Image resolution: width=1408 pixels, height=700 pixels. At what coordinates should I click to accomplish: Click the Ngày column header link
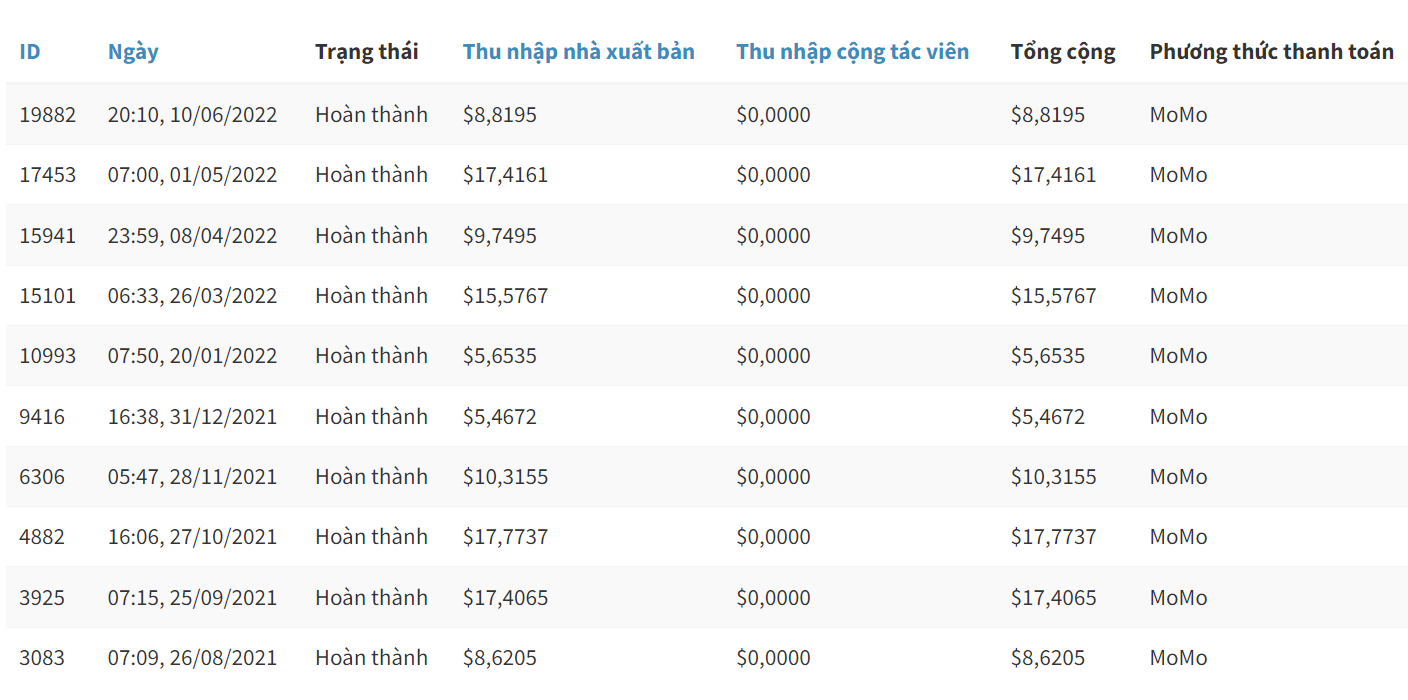(x=133, y=52)
